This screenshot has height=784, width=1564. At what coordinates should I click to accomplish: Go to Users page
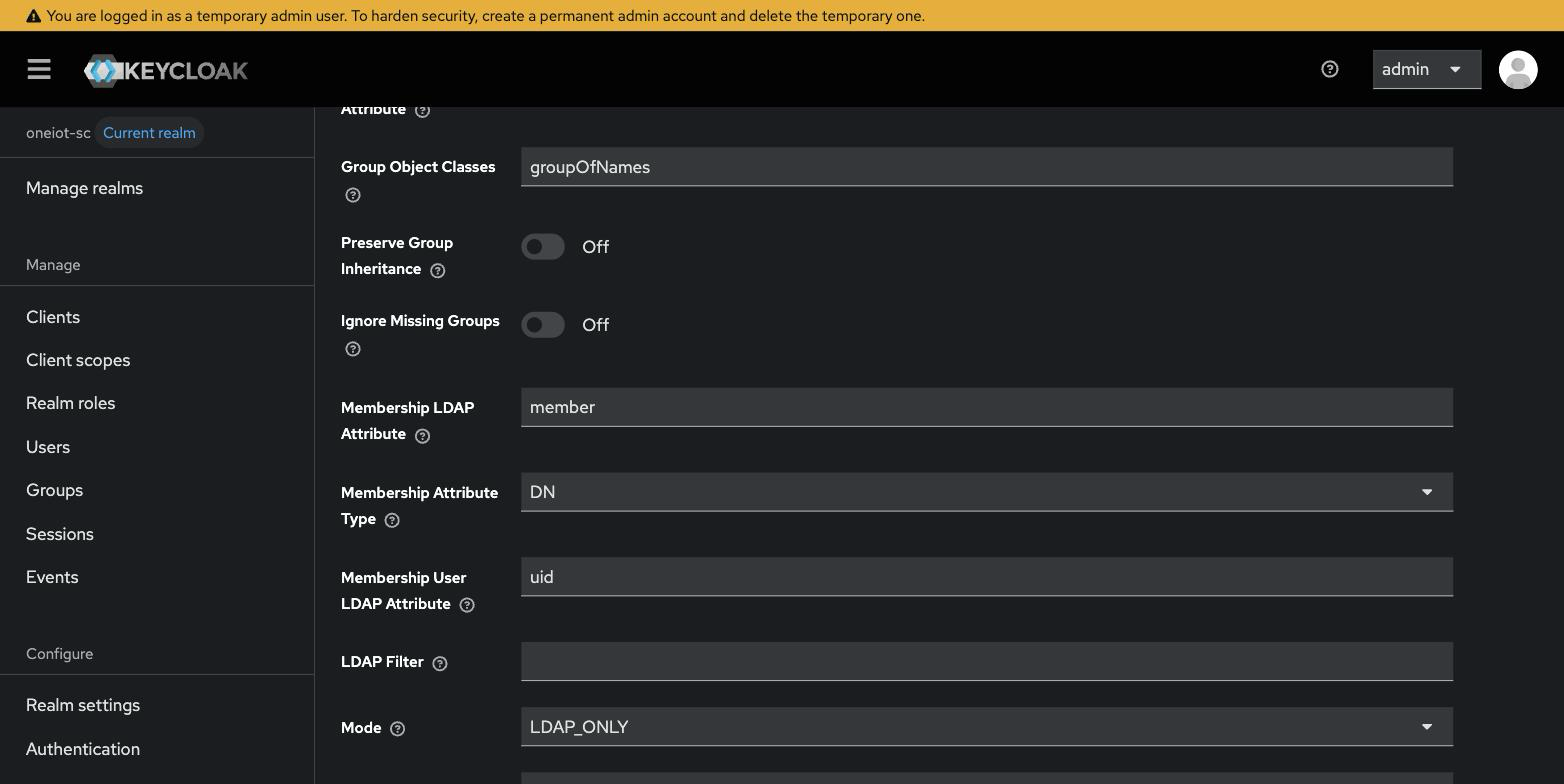[x=48, y=447]
